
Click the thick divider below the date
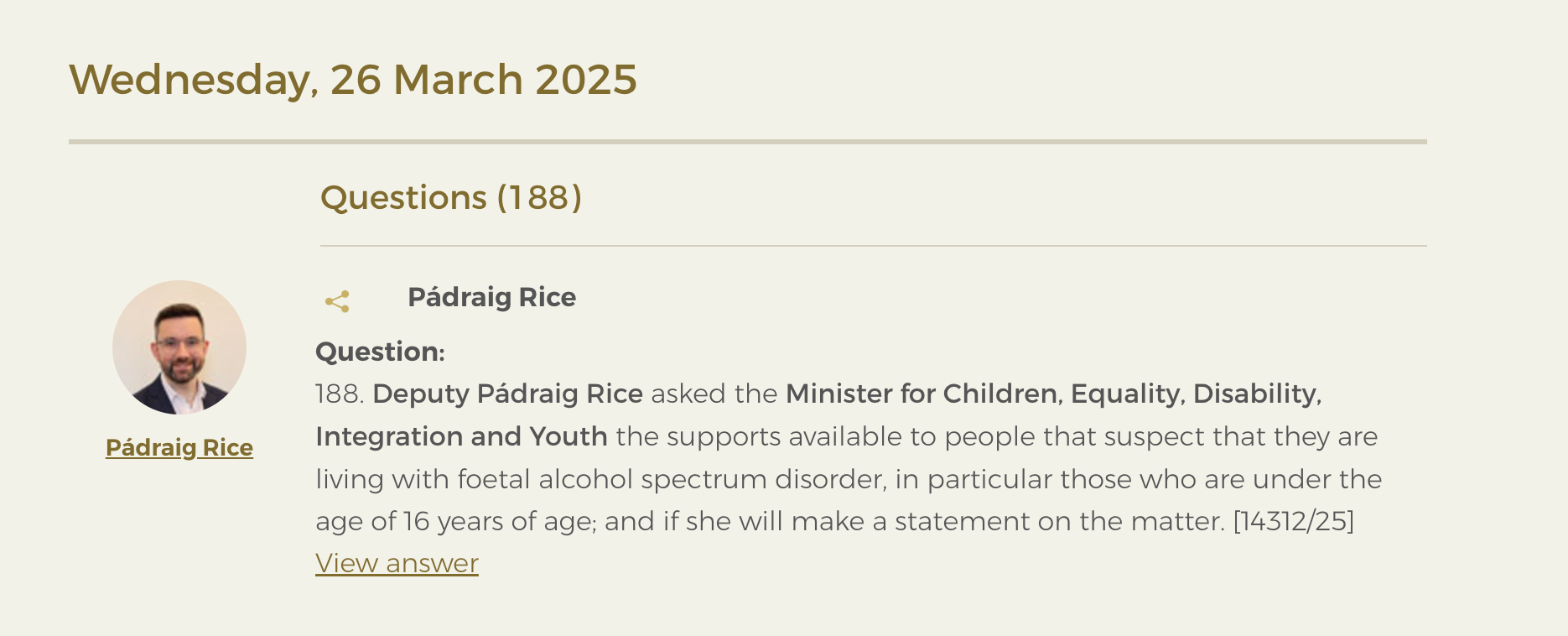pyautogui.click(x=748, y=142)
